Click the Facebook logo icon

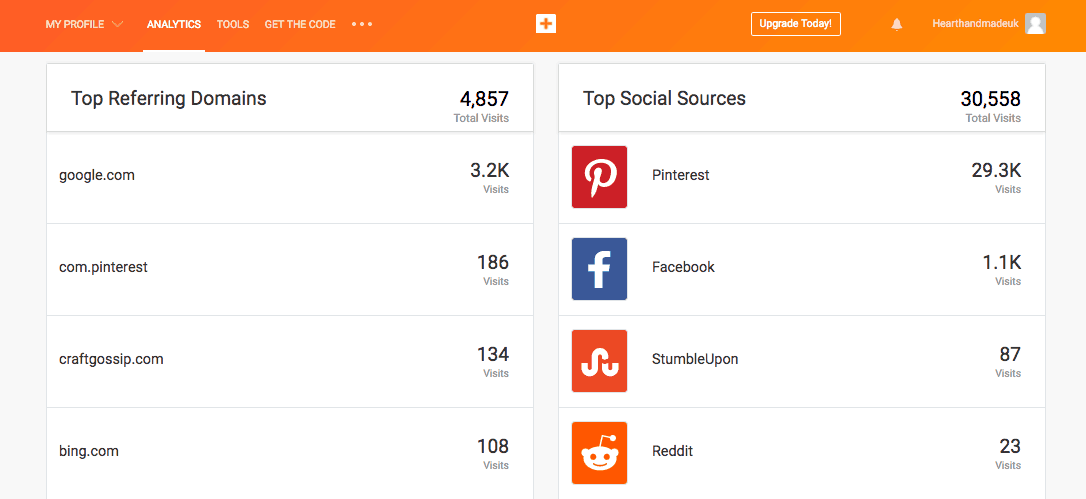pyautogui.click(x=599, y=269)
